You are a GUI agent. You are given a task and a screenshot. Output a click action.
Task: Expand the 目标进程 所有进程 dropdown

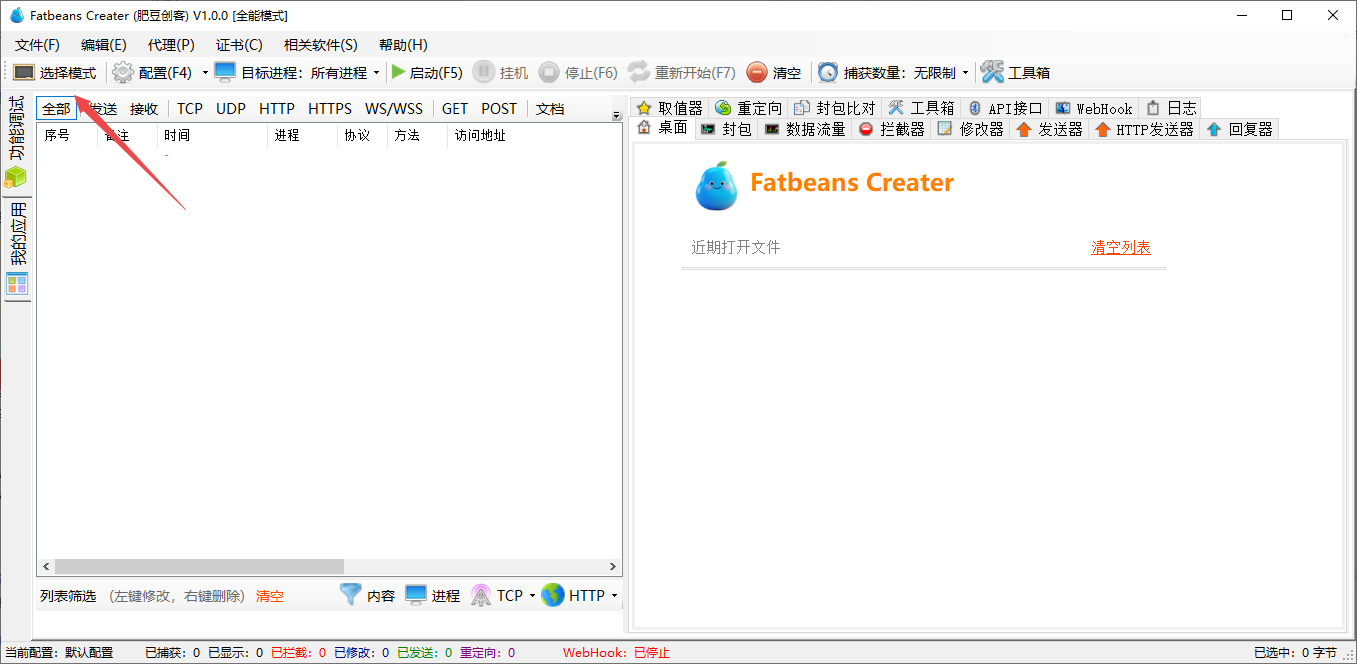pyautogui.click(x=376, y=73)
